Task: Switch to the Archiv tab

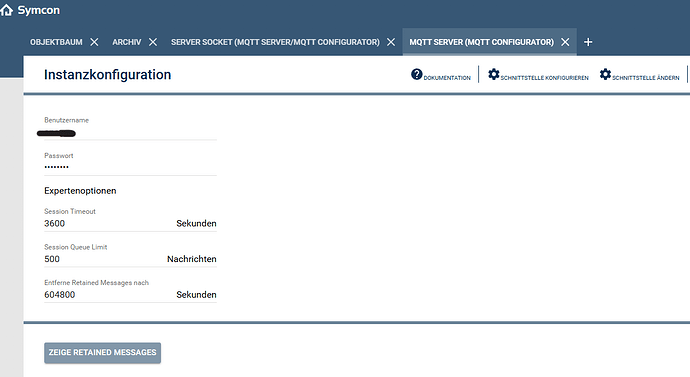Action: (127, 42)
